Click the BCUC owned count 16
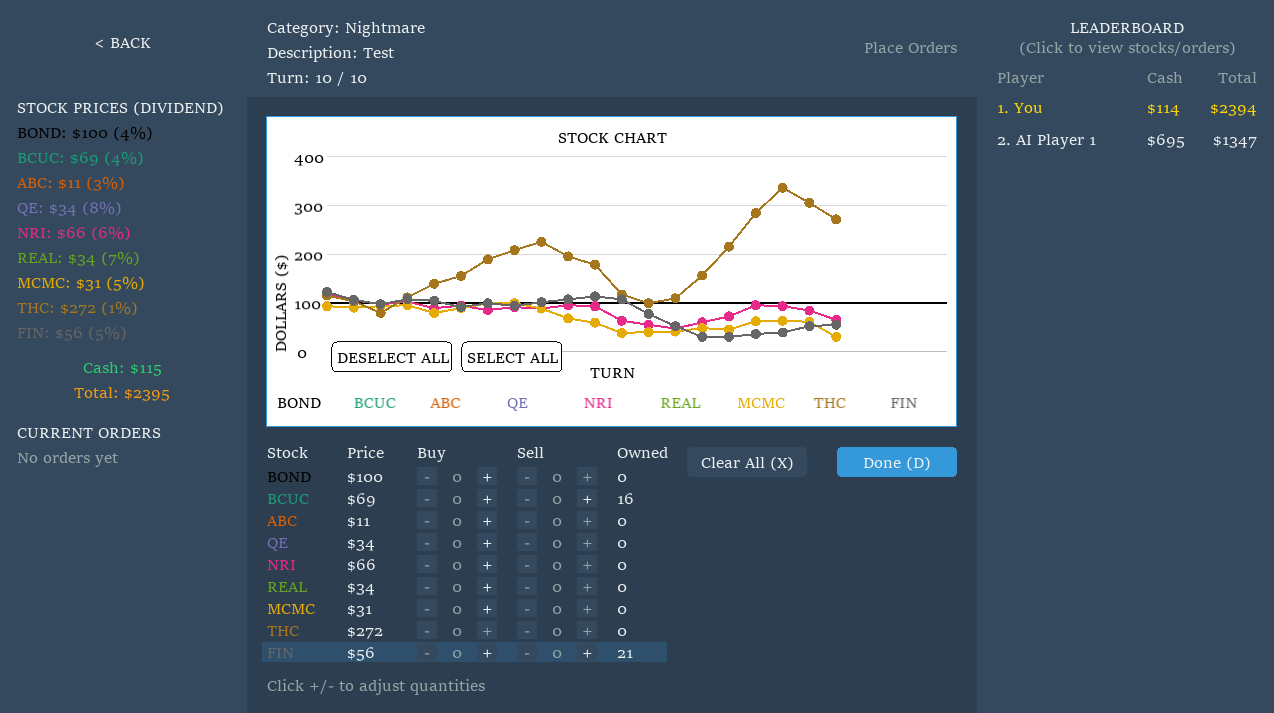Image resolution: width=1274 pixels, height=713 pixels. pos(626,499)
